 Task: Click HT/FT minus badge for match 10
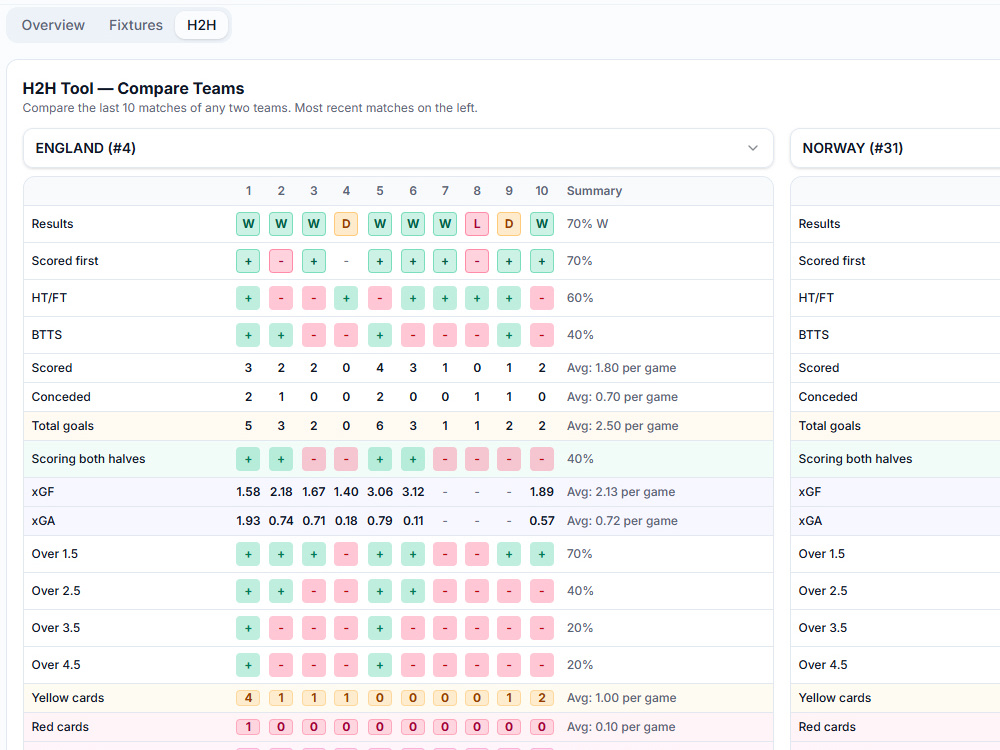(541, 298)
